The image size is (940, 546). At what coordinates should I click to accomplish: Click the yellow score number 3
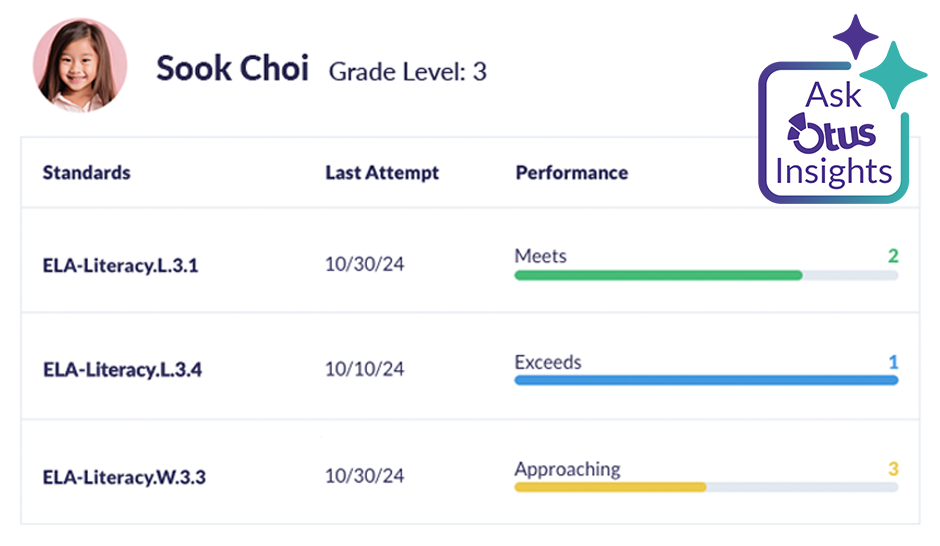point(893,468)
